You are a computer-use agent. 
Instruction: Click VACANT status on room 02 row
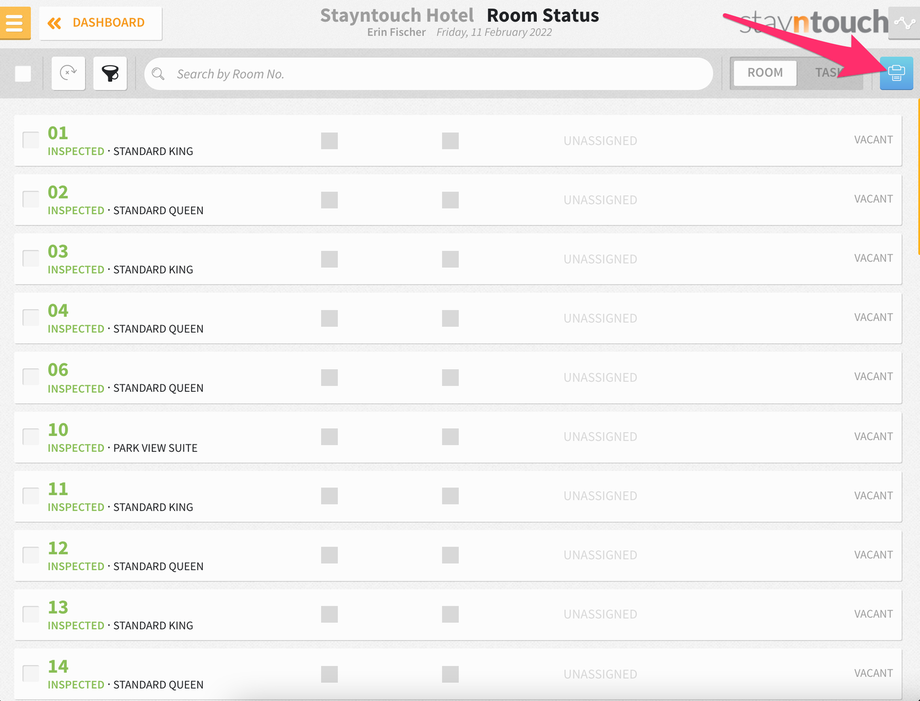873,199
